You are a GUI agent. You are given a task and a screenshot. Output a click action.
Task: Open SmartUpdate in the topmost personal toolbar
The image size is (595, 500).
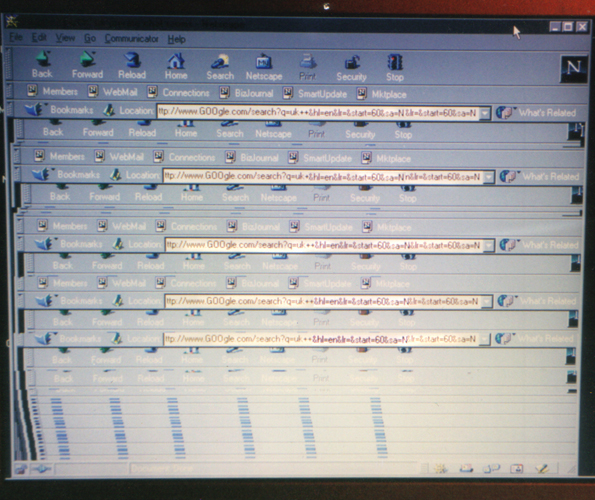(315, 94)
